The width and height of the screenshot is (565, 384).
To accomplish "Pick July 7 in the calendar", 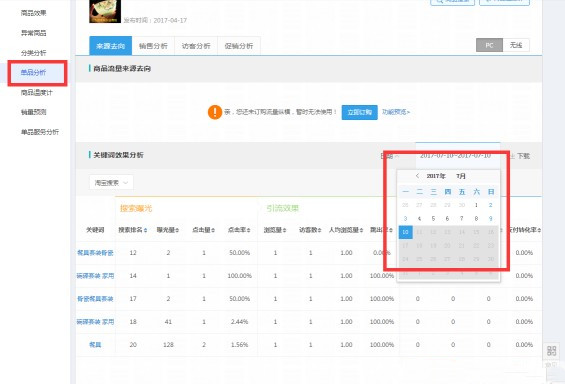I will click(x=462, y=219).
